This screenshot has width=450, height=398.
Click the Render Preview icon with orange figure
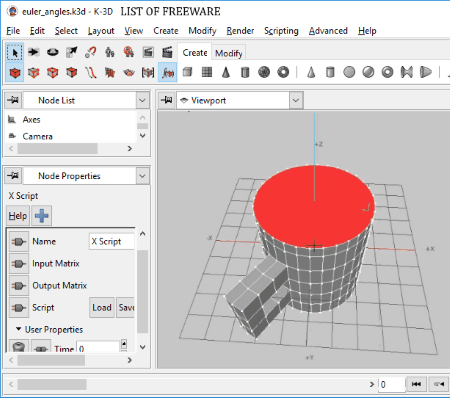click(x=129, y=52)
